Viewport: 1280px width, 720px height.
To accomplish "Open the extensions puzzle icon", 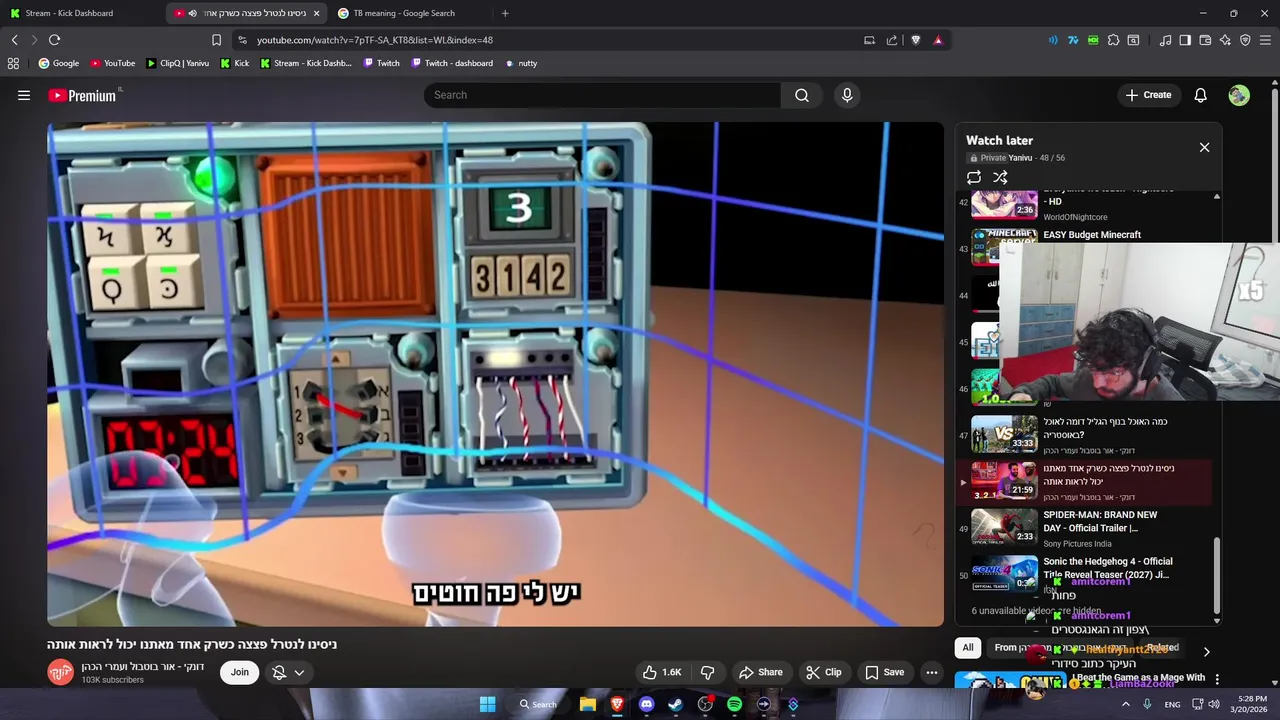I will click(x=1113, y=40).
